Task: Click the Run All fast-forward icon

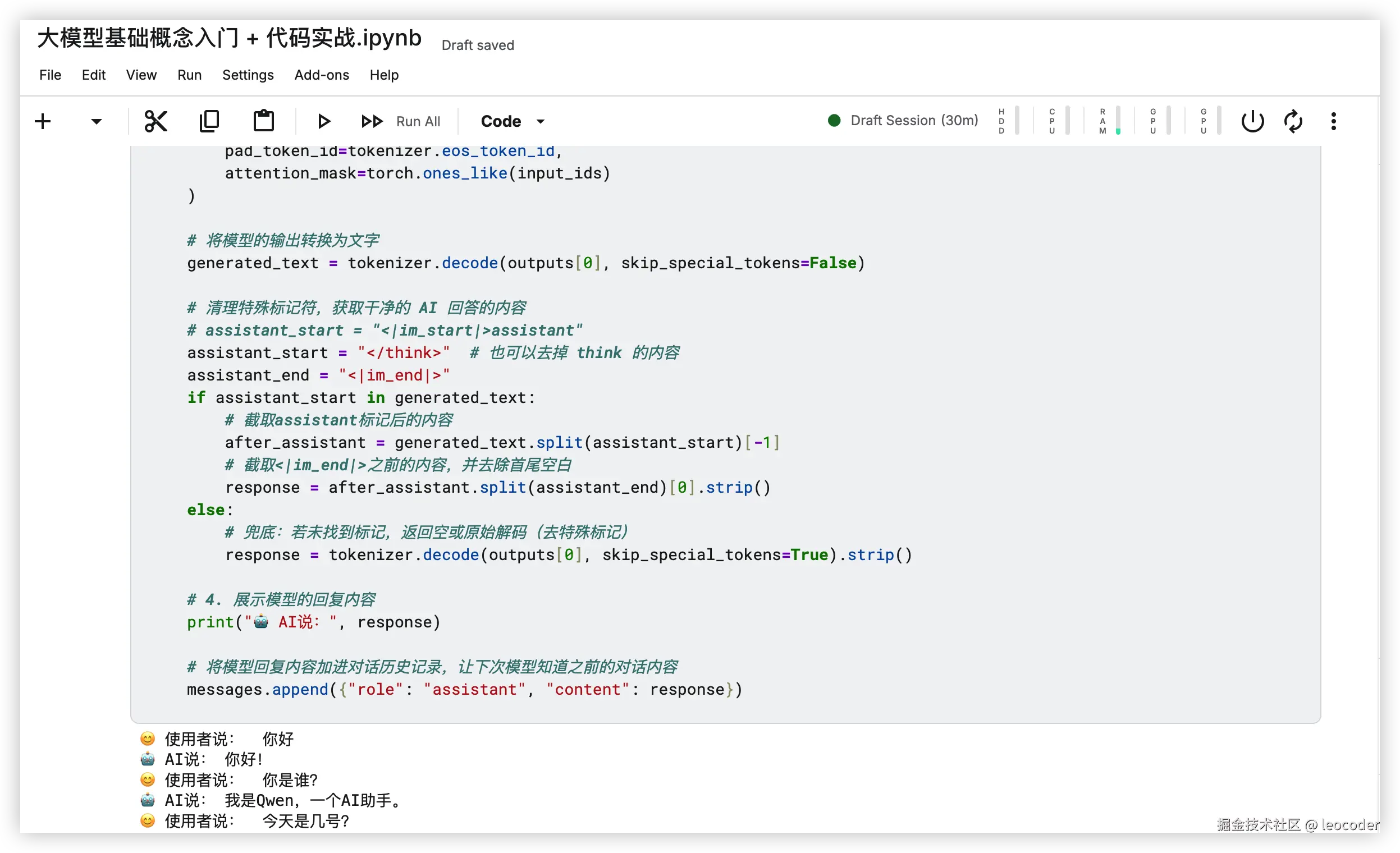Action: [x=372, y=121]
